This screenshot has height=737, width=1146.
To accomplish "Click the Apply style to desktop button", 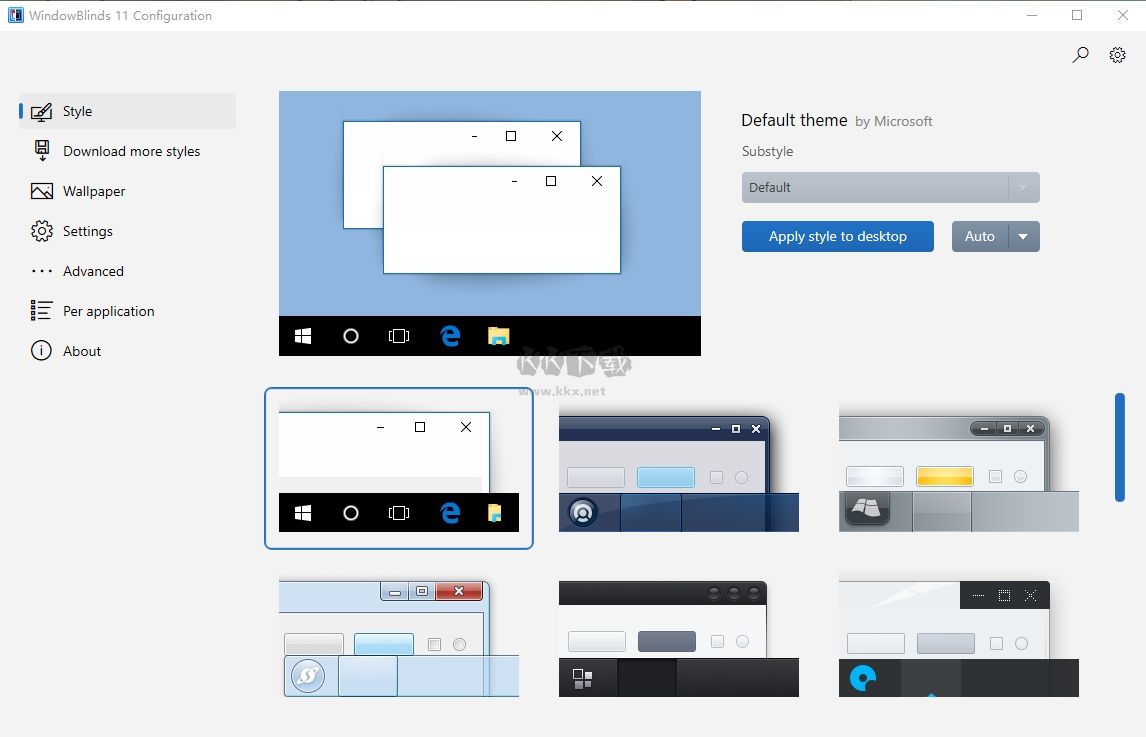I will click(x=837, y=236).
